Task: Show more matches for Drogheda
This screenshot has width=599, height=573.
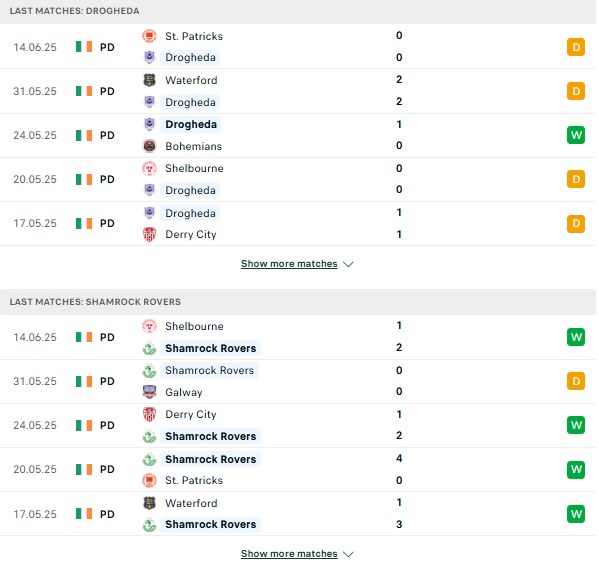Action: pos(289,264)
